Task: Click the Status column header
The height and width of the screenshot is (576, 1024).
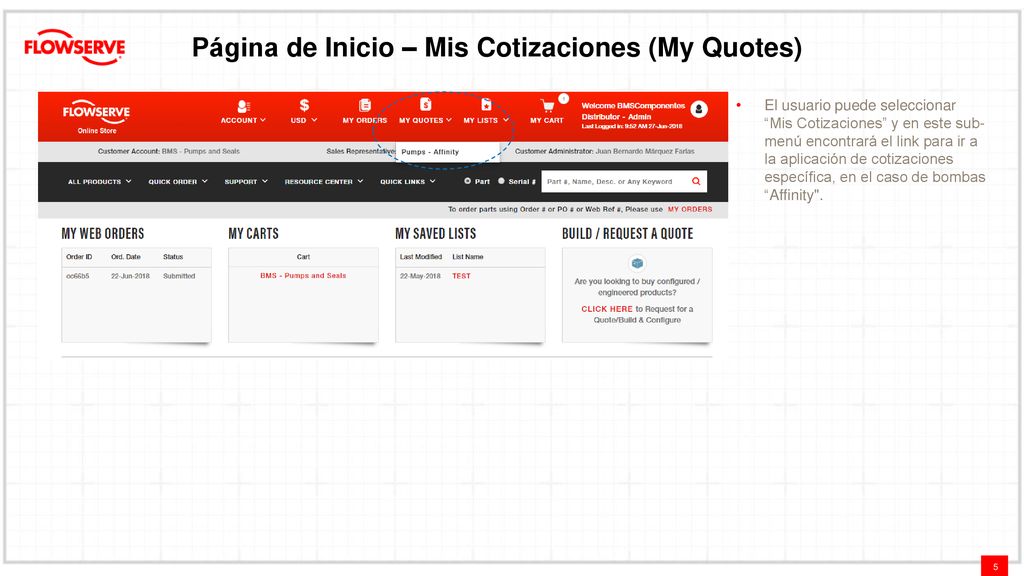Action: [x=173, y=257]
